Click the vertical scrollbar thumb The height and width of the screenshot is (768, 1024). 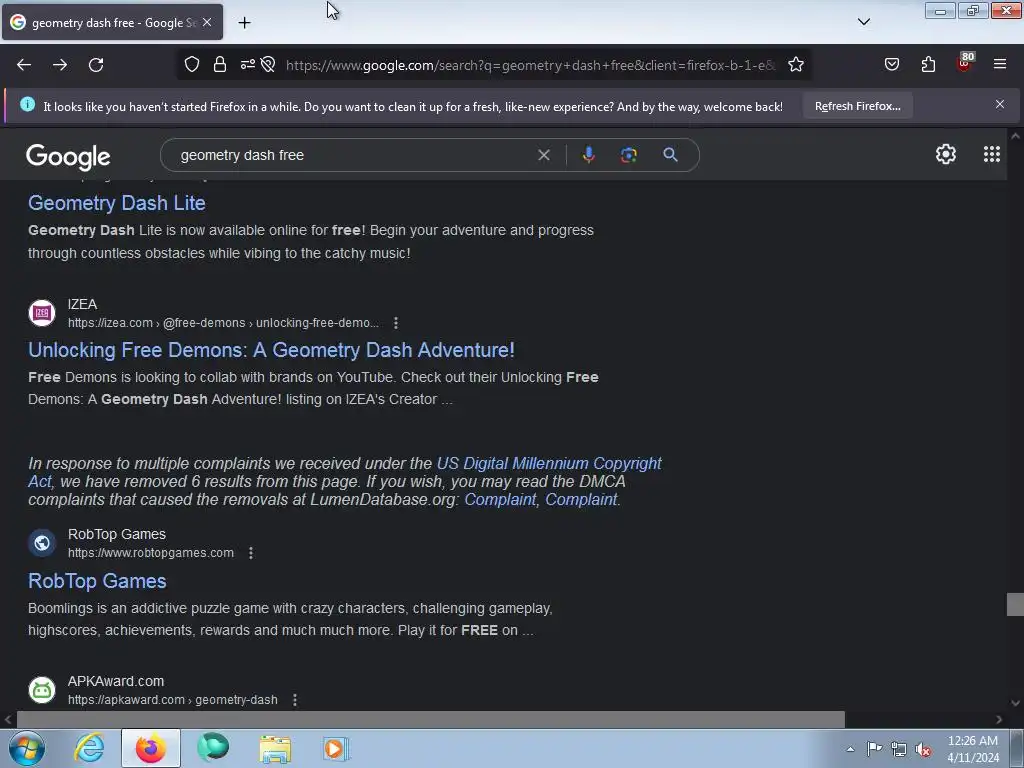pos(1015,604)
